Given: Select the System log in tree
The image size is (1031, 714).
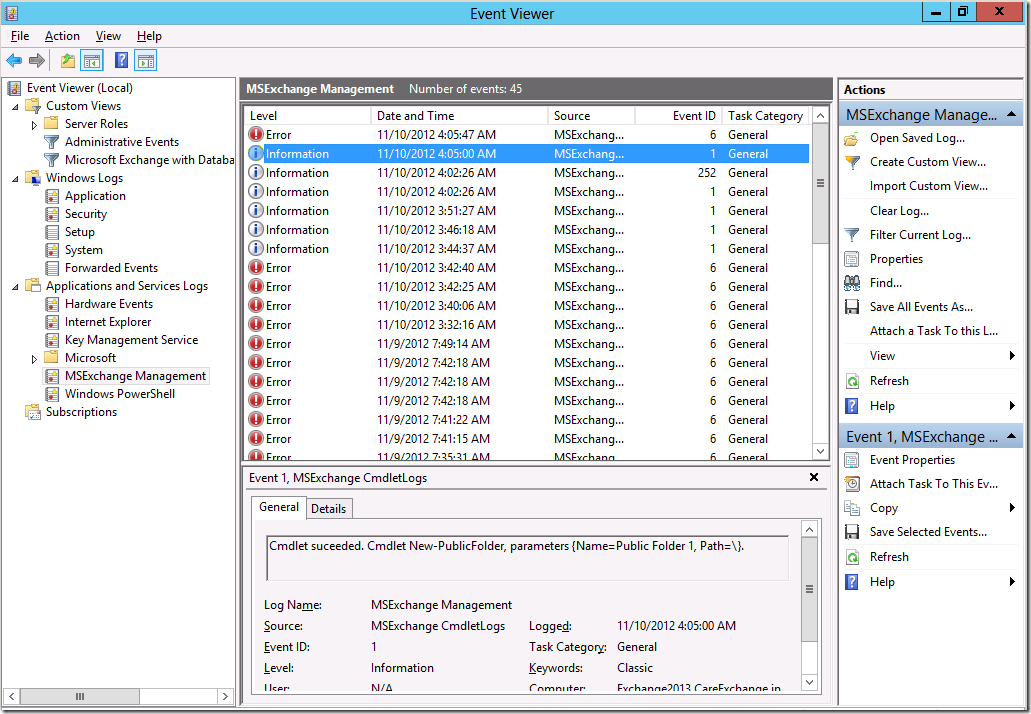Looking at the screenshot, I should pyautogui.click(x=84, y=250).
